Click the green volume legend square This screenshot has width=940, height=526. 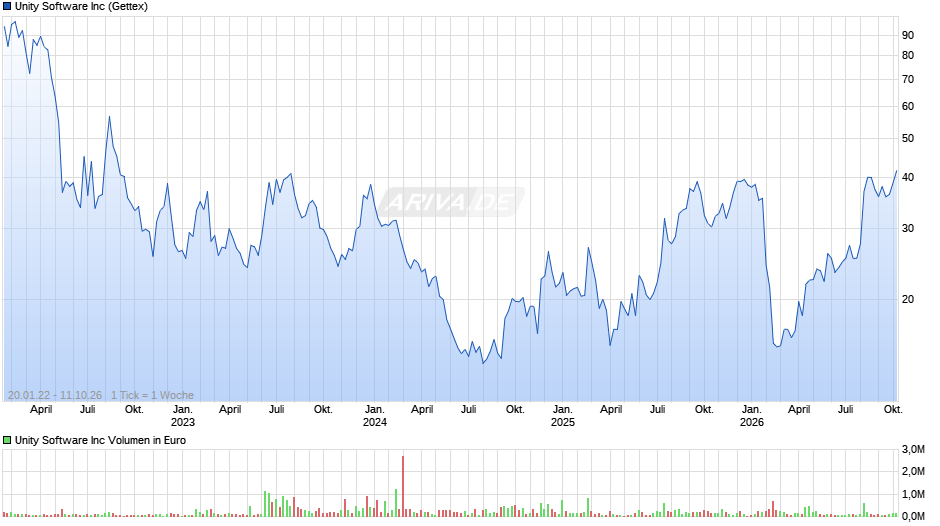coord(7,440)
